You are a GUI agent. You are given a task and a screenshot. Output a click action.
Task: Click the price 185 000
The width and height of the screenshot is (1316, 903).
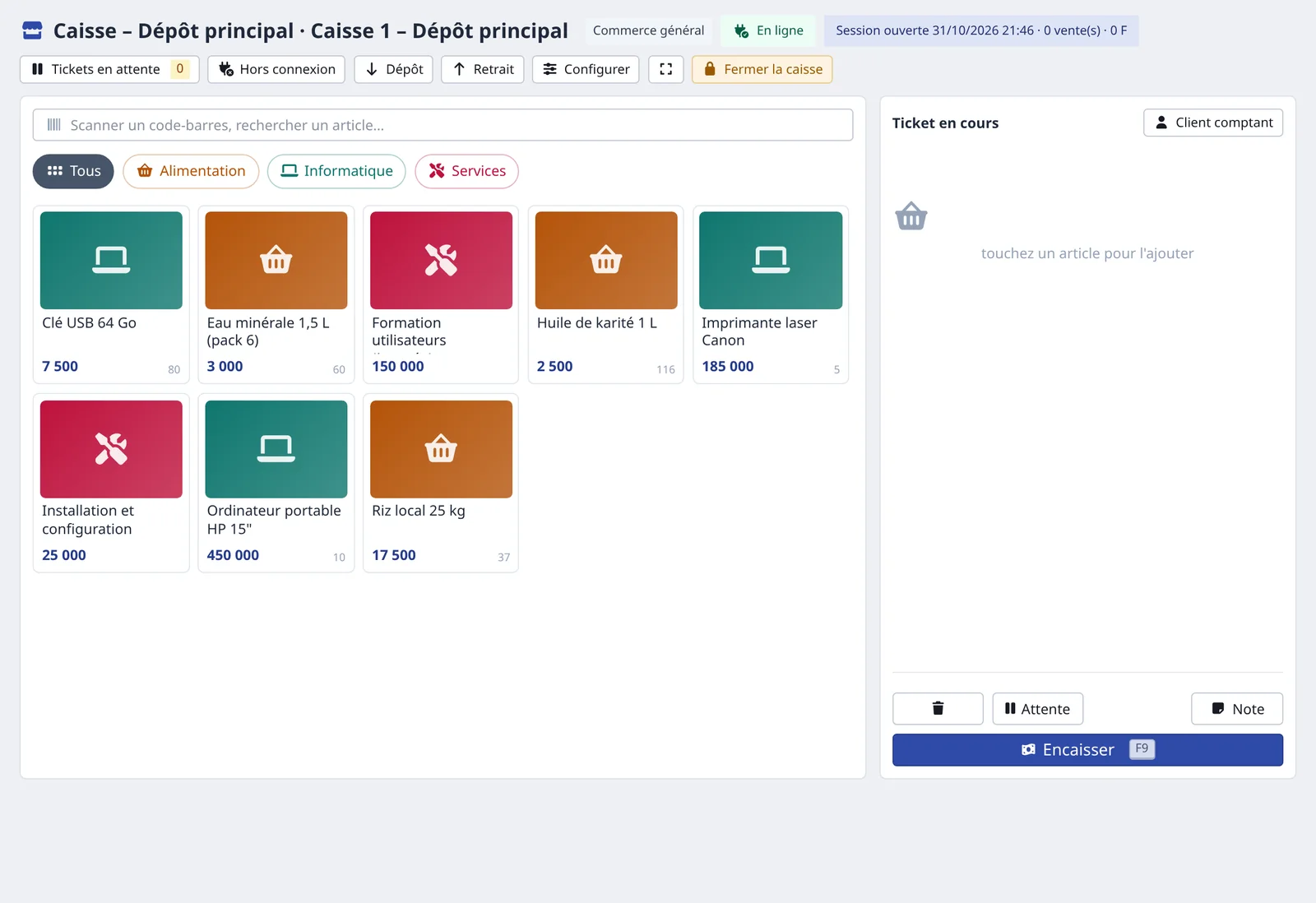[728, 367]
